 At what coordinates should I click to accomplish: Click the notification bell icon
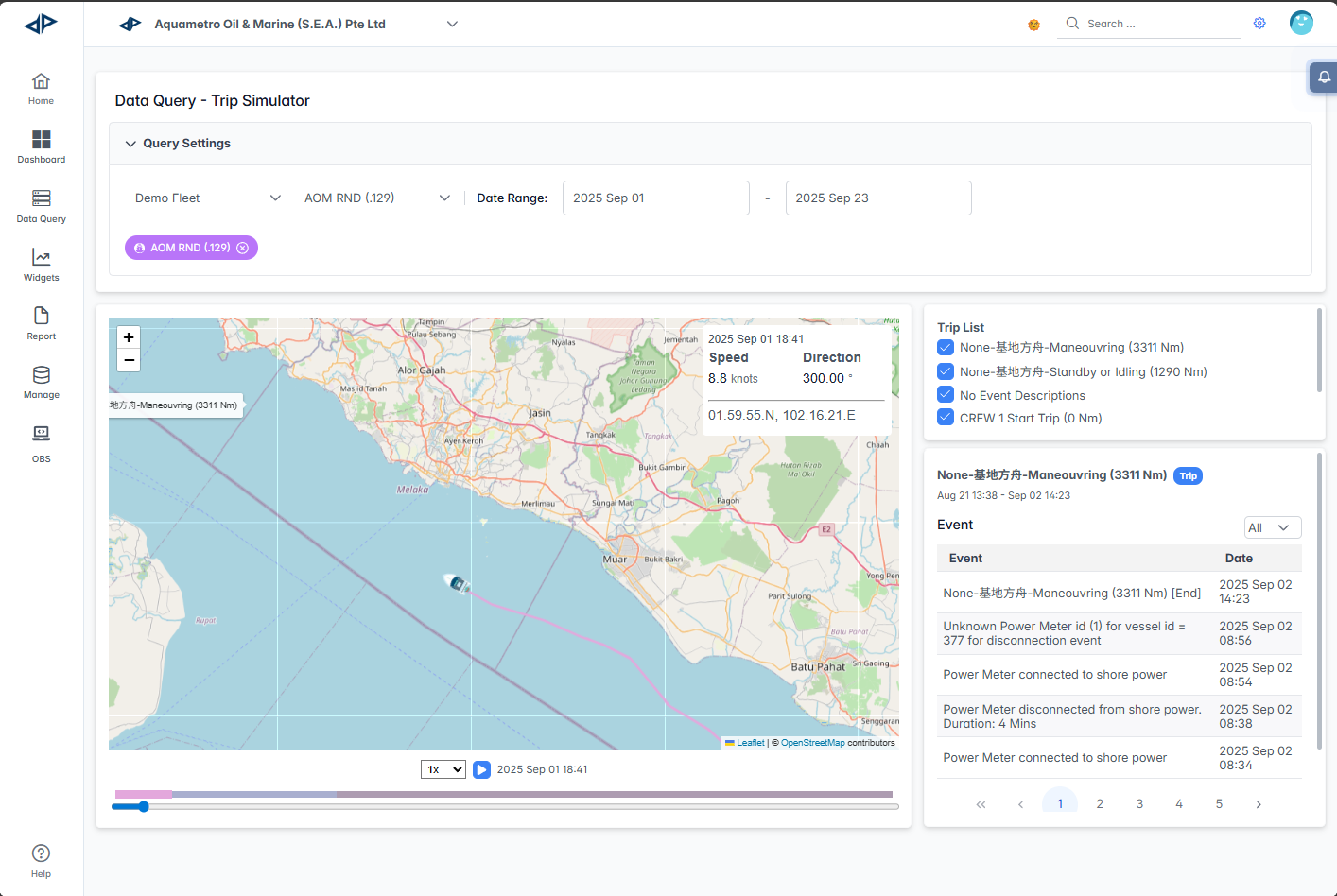coord(1324,78)
